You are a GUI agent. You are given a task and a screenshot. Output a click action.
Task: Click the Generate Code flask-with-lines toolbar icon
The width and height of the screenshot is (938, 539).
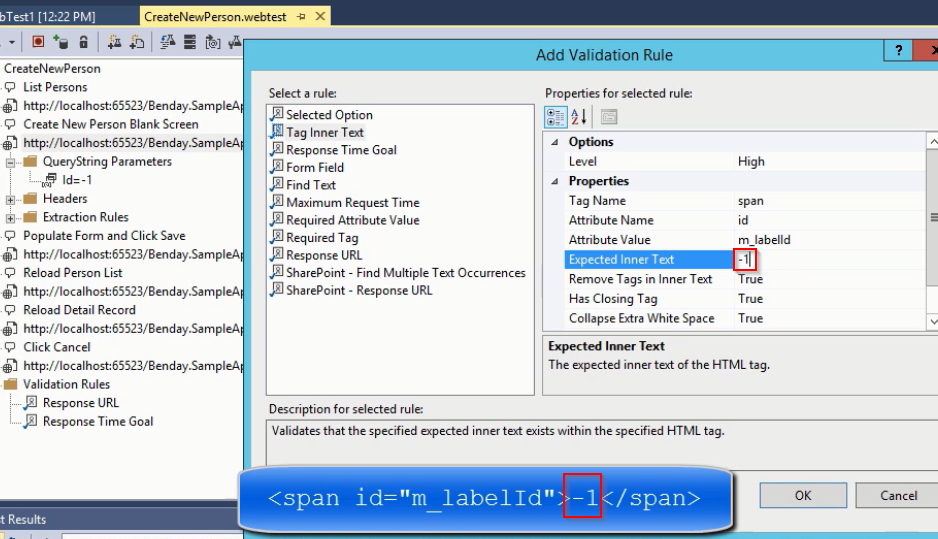pyautogui.click(x=168, y=42)
